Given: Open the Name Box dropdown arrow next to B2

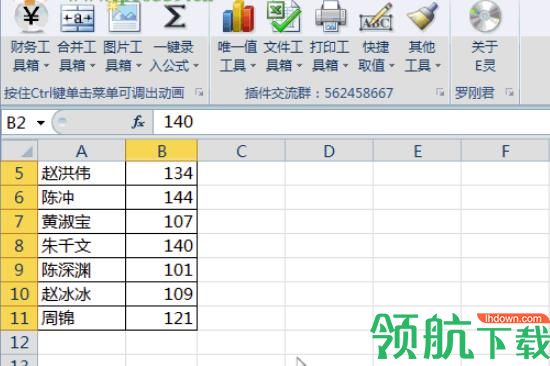Looking at the screenshot, I should pos(41,123).
